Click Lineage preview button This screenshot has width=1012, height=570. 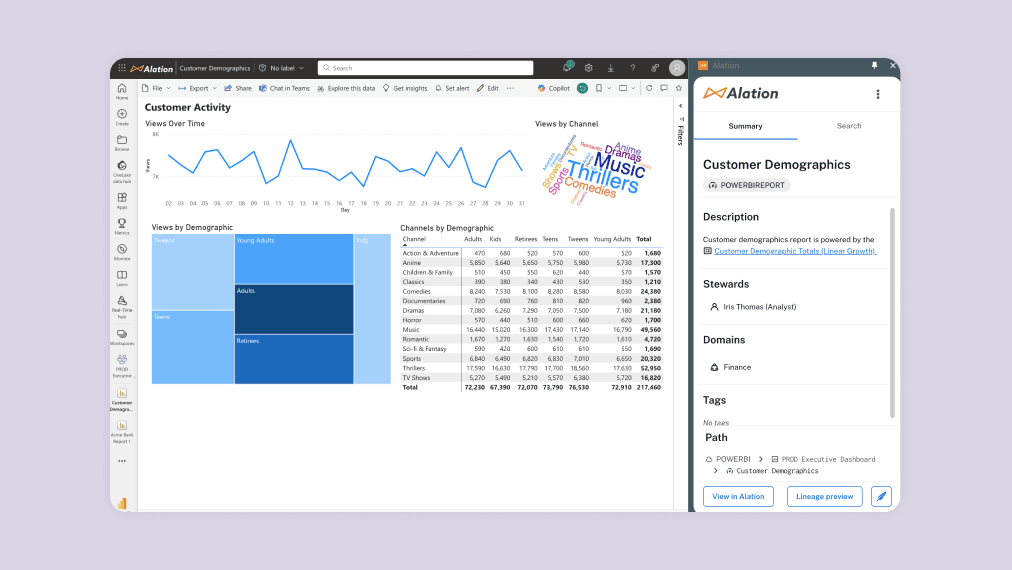point(824,496)
